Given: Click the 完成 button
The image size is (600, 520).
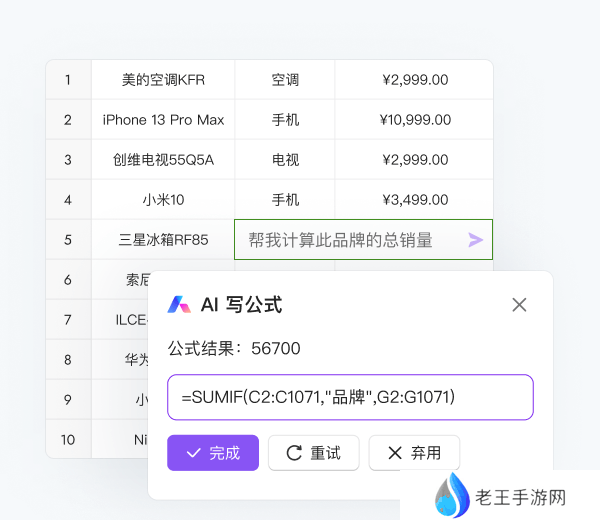Looking at the screenshot, I should (213, 453).
